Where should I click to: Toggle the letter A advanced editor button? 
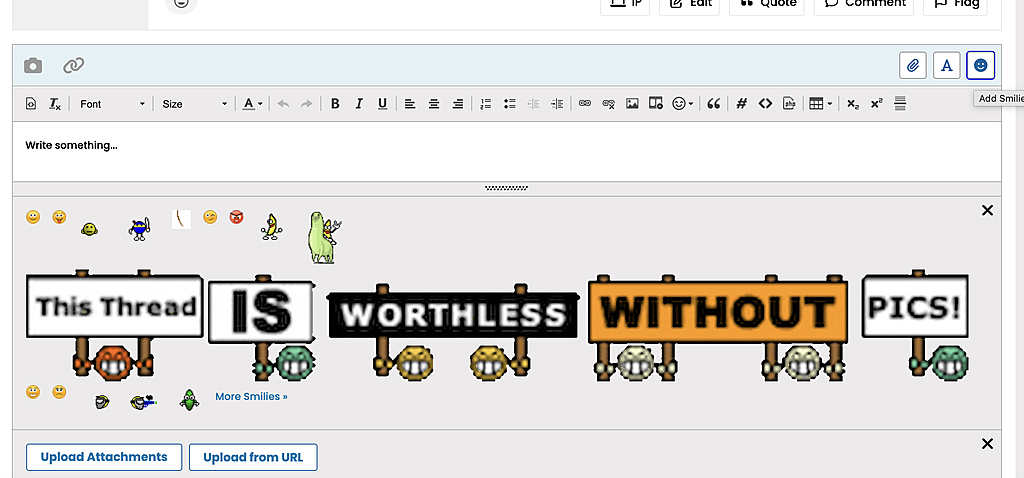point(946,65)
